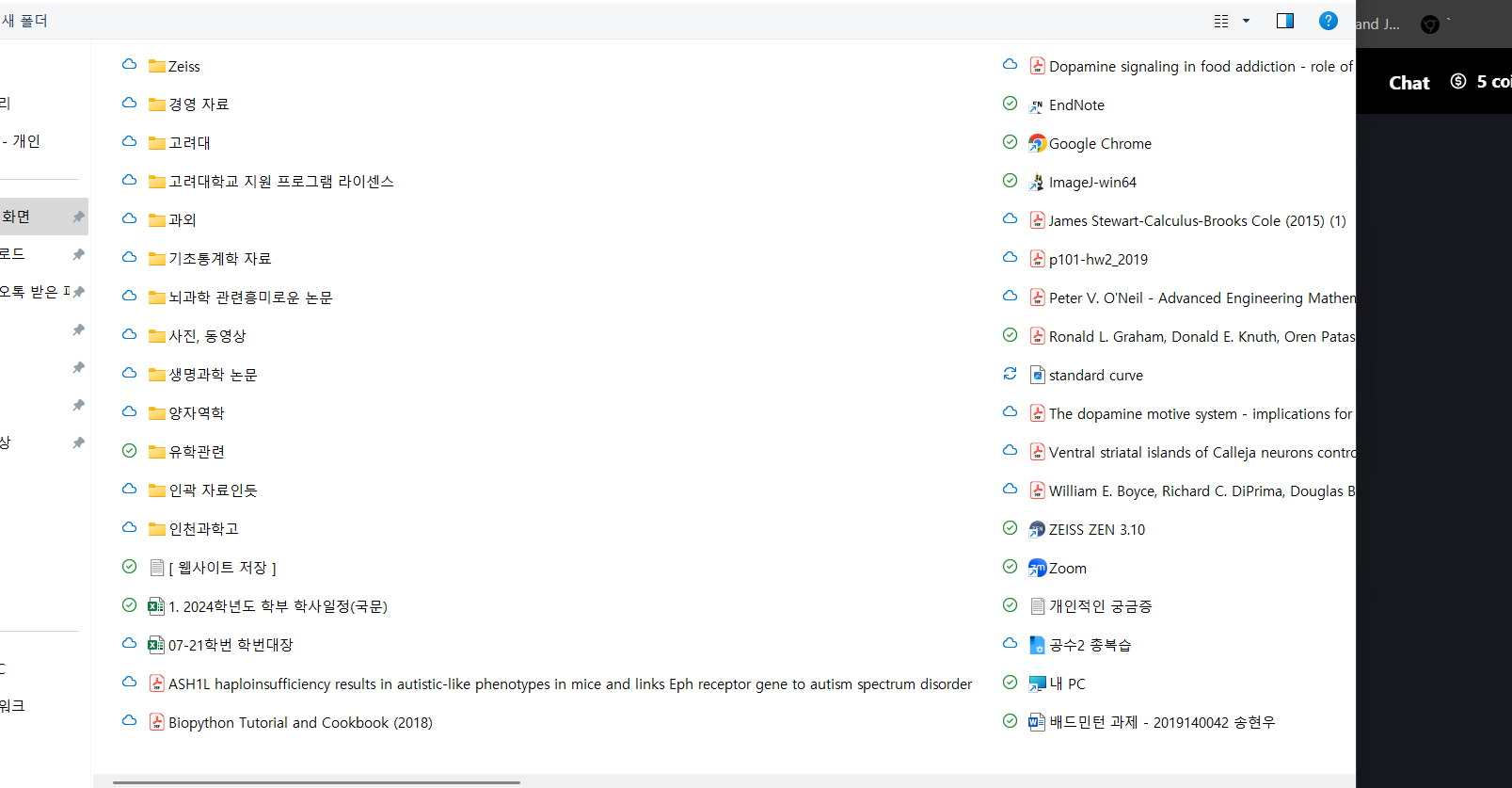Image resolution: width=1512 pixels, height=788 pixels.
Task: Select the 과외 folder name
Action: (x=183, y=220)
